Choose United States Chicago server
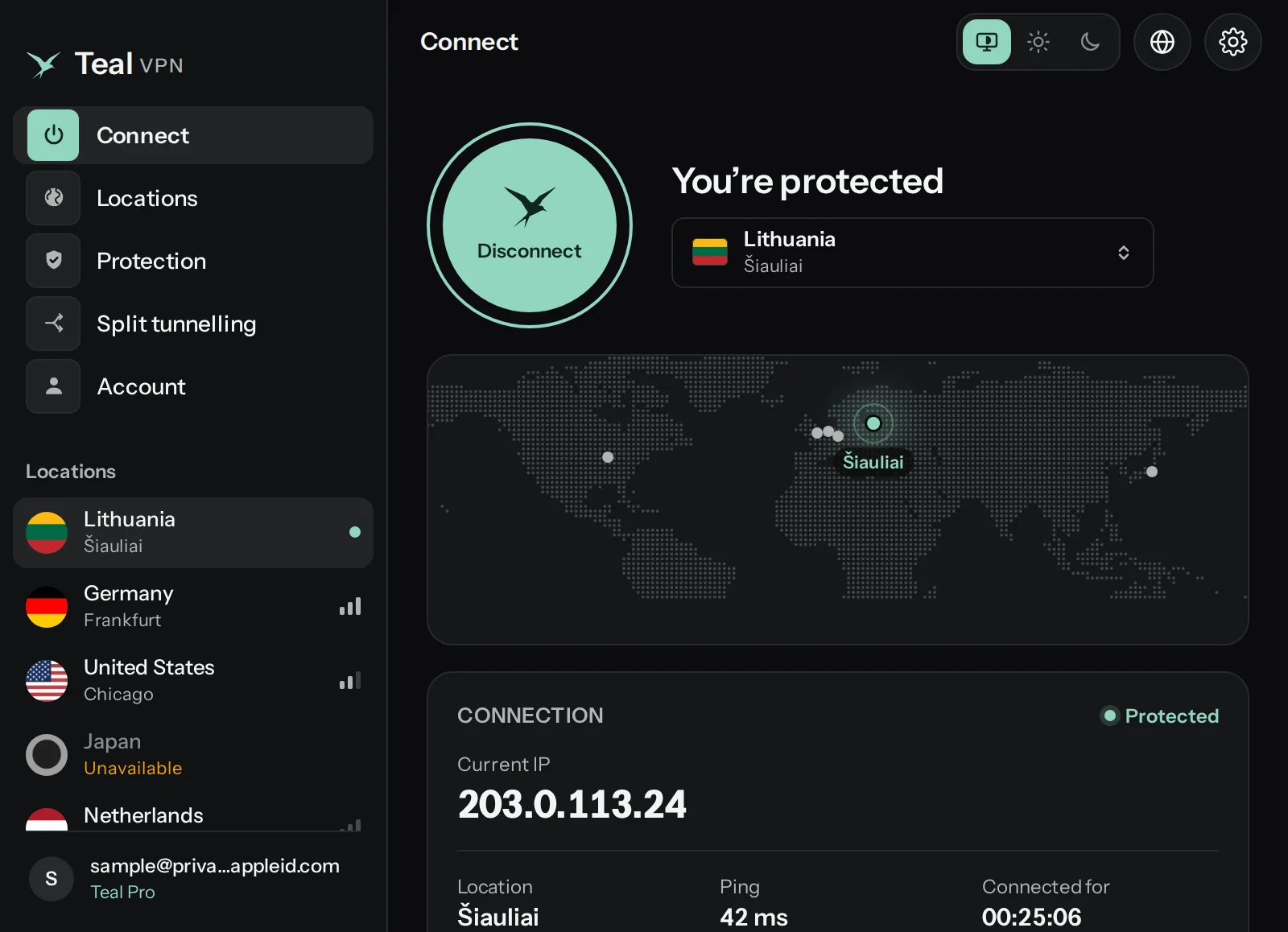 pyautogui.click(x=193, y=681)
